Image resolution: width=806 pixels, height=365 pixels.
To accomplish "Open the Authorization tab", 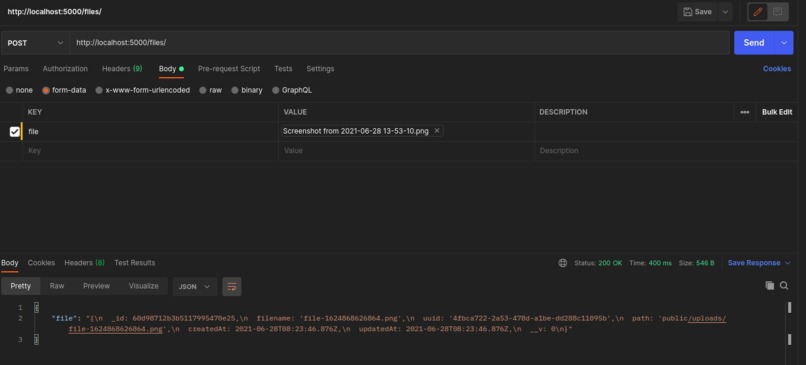I will click(65, 69).
